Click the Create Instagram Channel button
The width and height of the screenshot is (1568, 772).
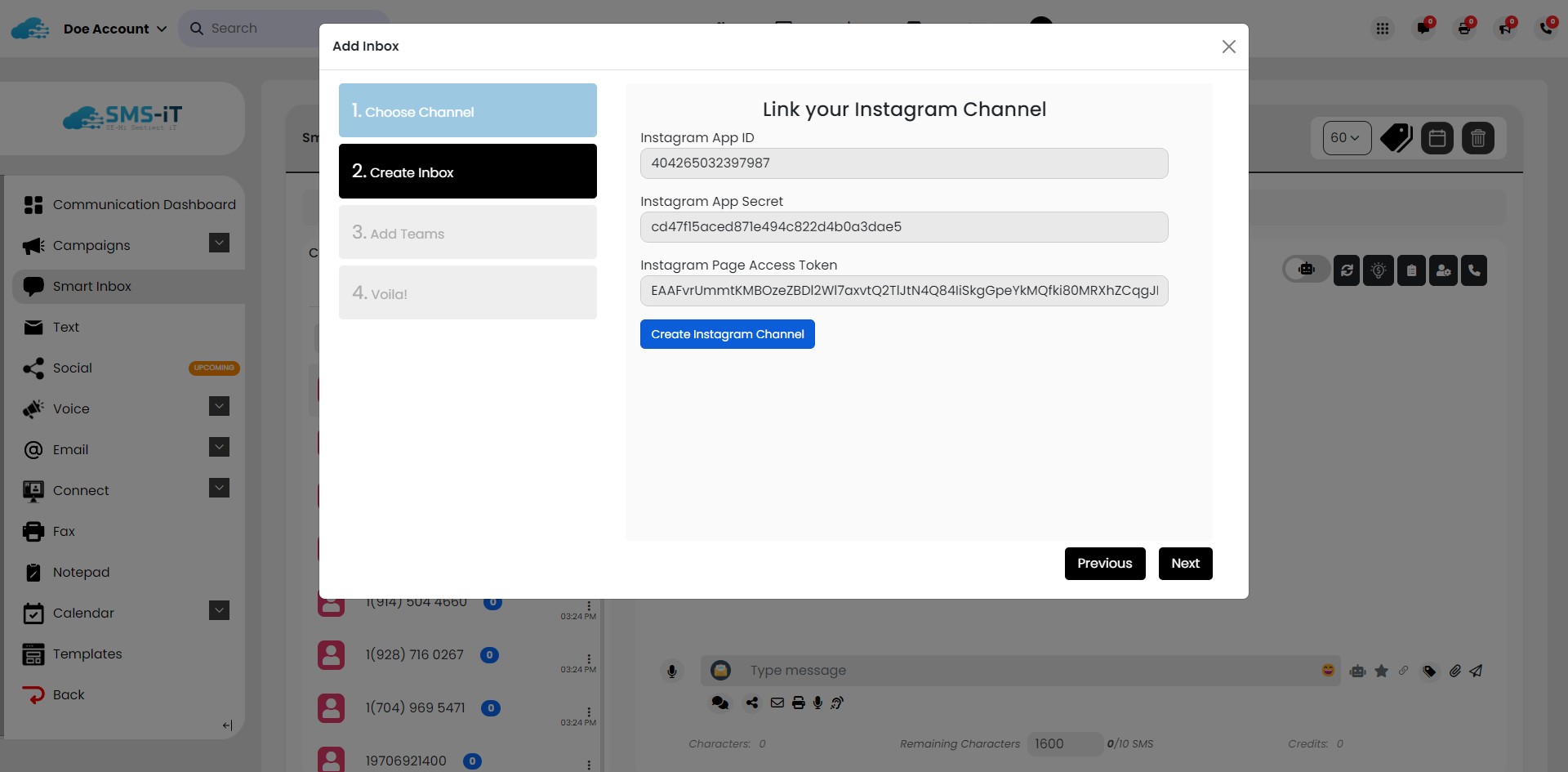pyautogui.click(x=727, y=333)
